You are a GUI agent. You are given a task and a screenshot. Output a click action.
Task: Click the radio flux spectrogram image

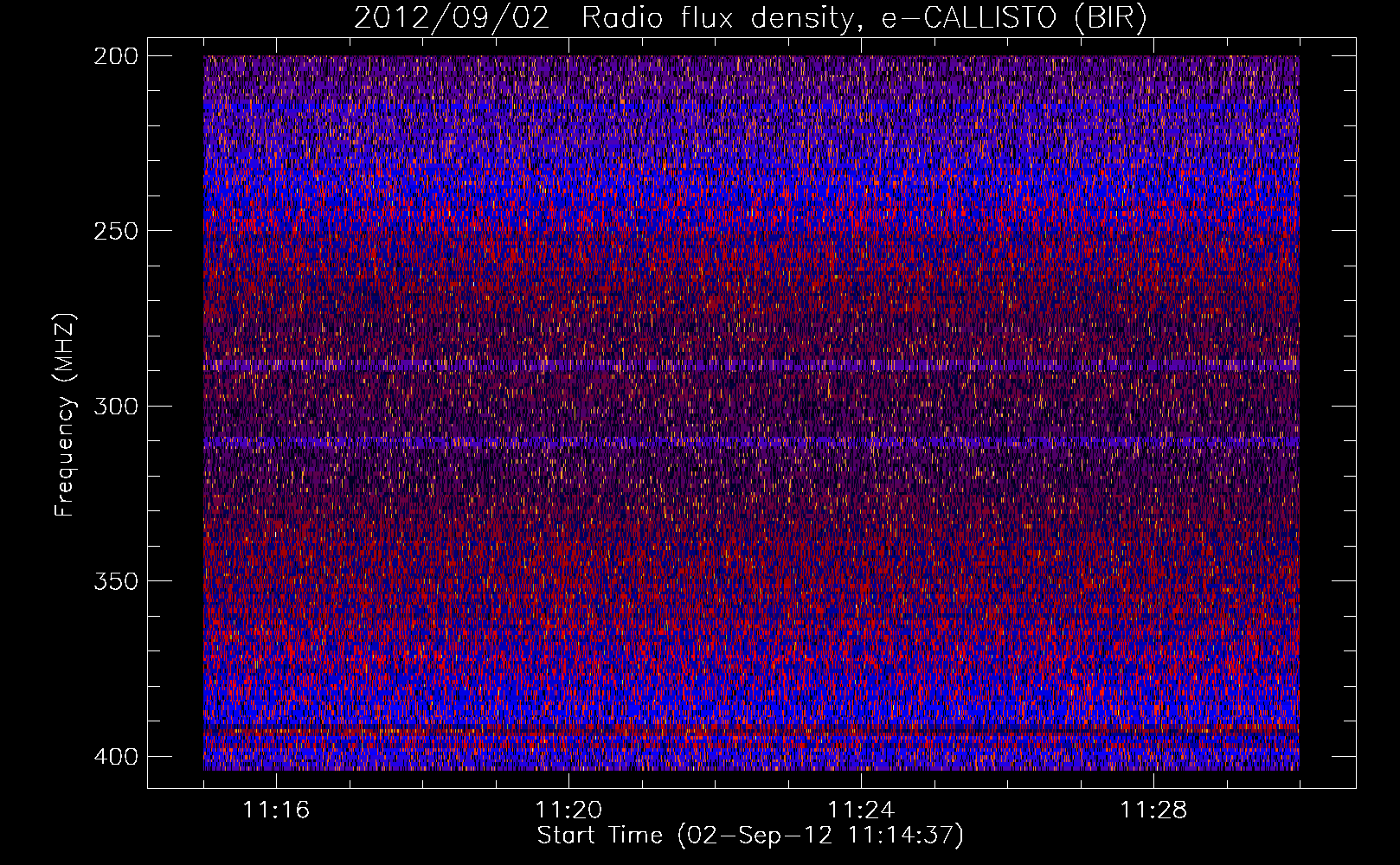(x=751, y=413)
